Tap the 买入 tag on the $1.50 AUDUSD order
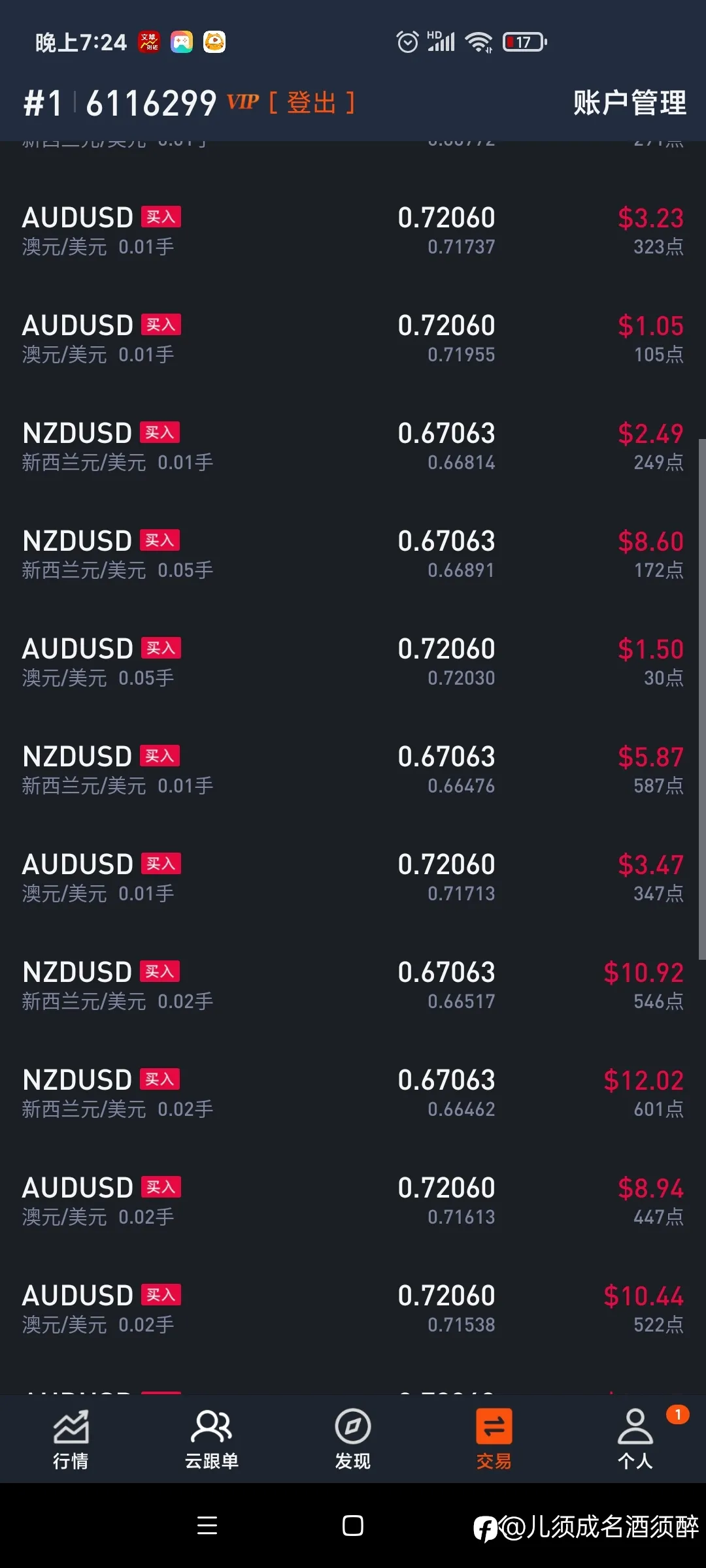The image size is (706, 1568). point(161,648)
